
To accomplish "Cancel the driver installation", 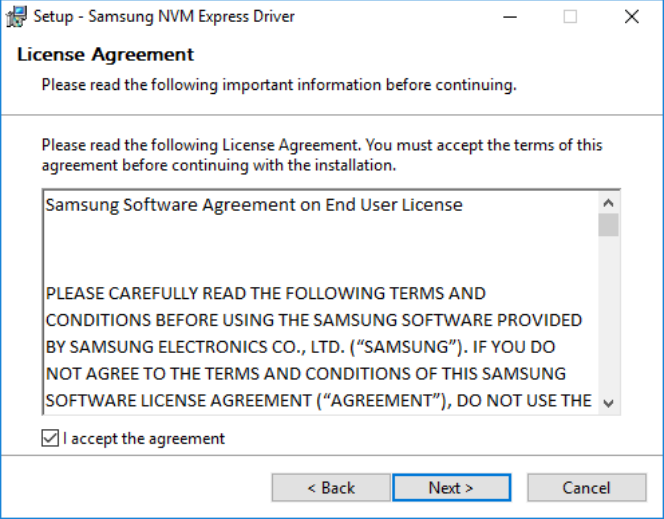I will point(587,488).
